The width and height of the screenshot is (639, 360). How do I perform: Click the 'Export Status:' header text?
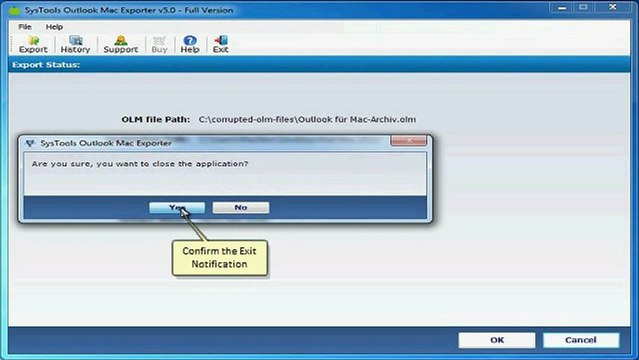pyautogui.click(x=46, y=65)
